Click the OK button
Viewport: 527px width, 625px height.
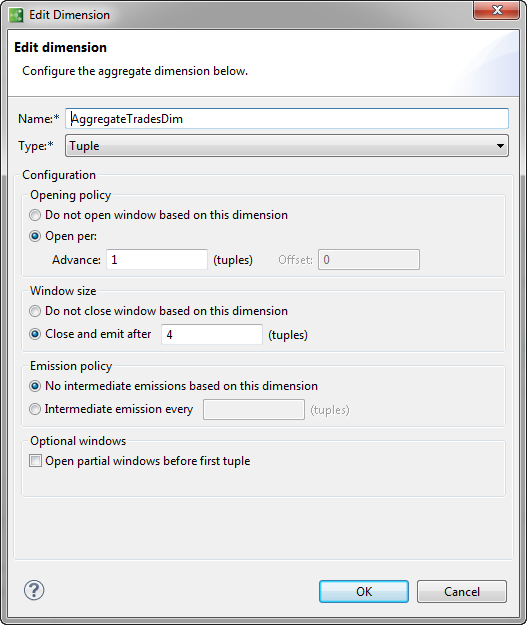pos(364,592)
